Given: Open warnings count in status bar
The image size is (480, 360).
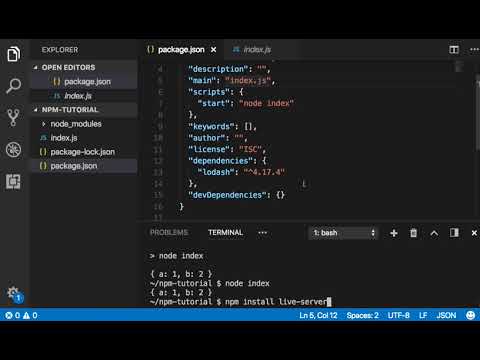Looking at the screenshot, I should (30, 315).
